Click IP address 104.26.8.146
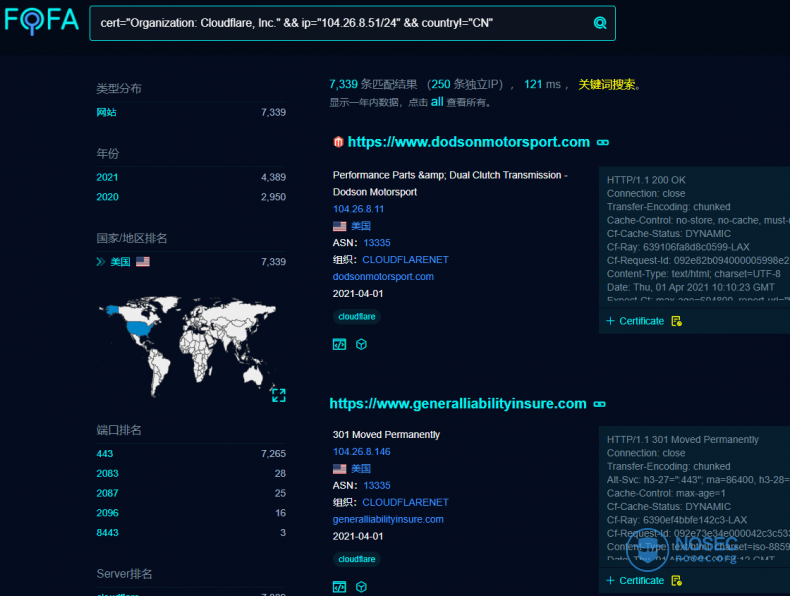 [361, 452]
